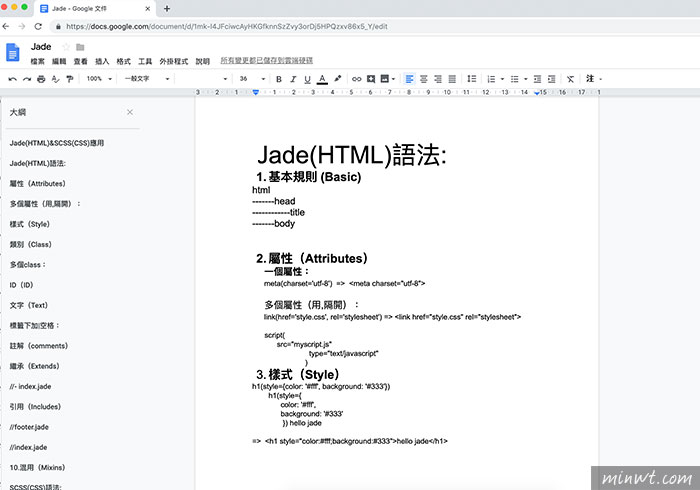This screenshot has height=490, width=700.
Task: Click the move to folder icon
Action: (x=80, y=47)
